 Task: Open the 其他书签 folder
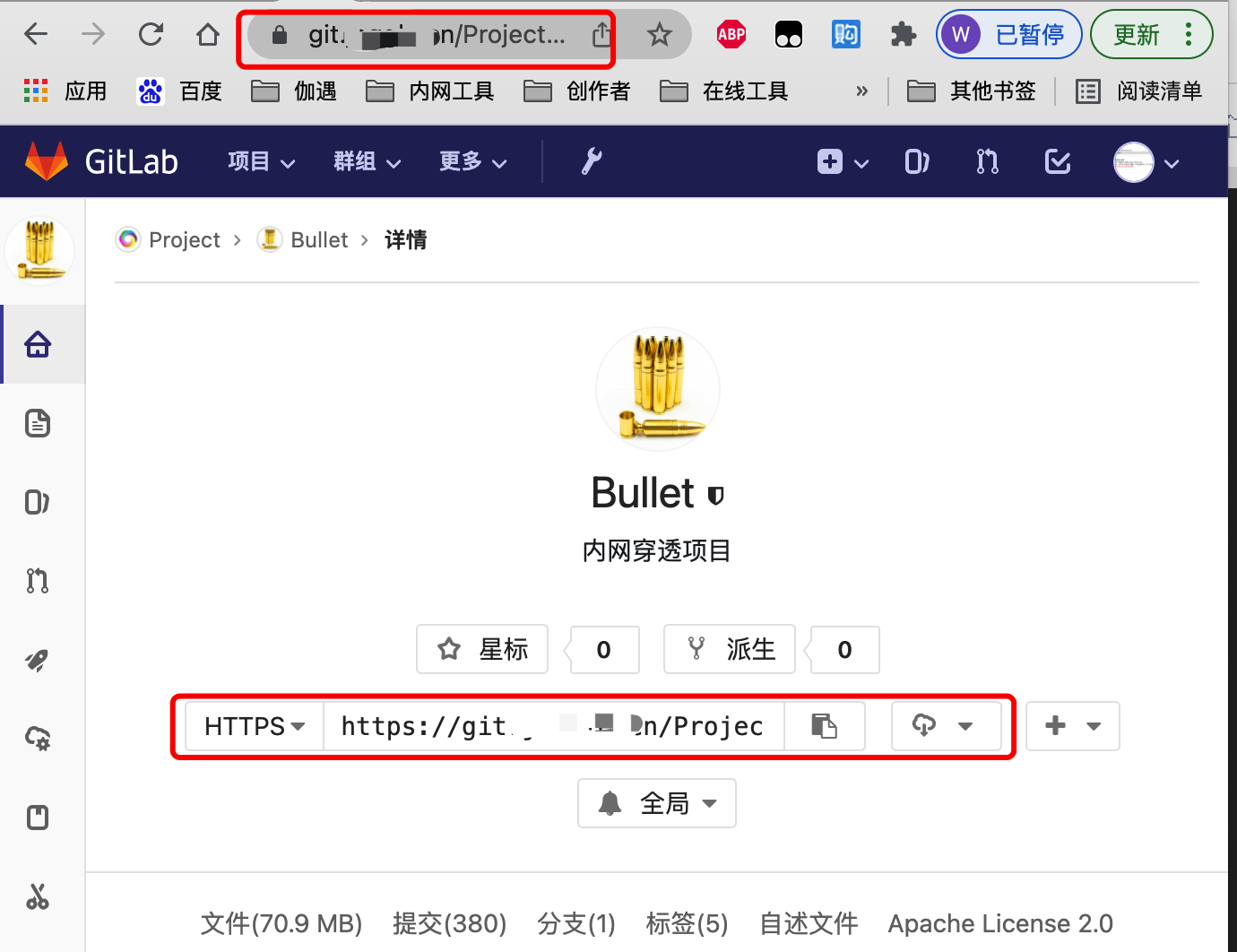click(x=972, y=91)
